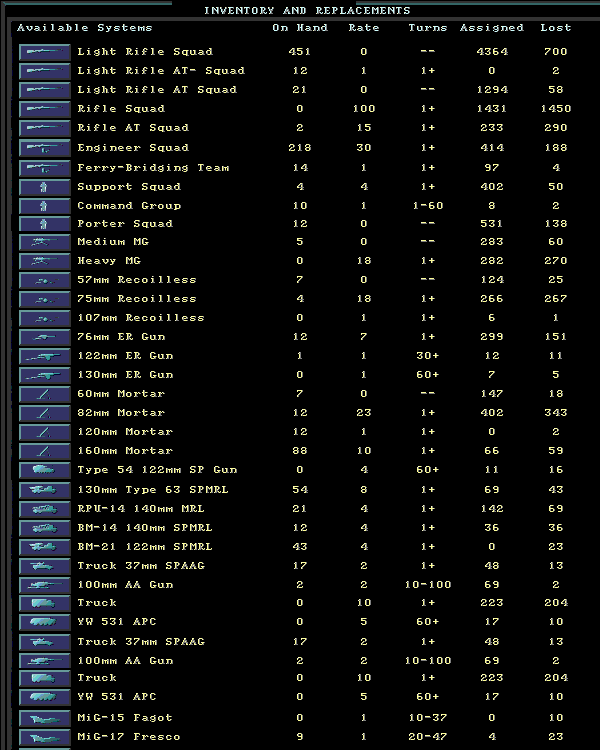Select the 130mm Type 63 SPMRL icon
This screenshot has width=600, height=750.
(45, 490)
